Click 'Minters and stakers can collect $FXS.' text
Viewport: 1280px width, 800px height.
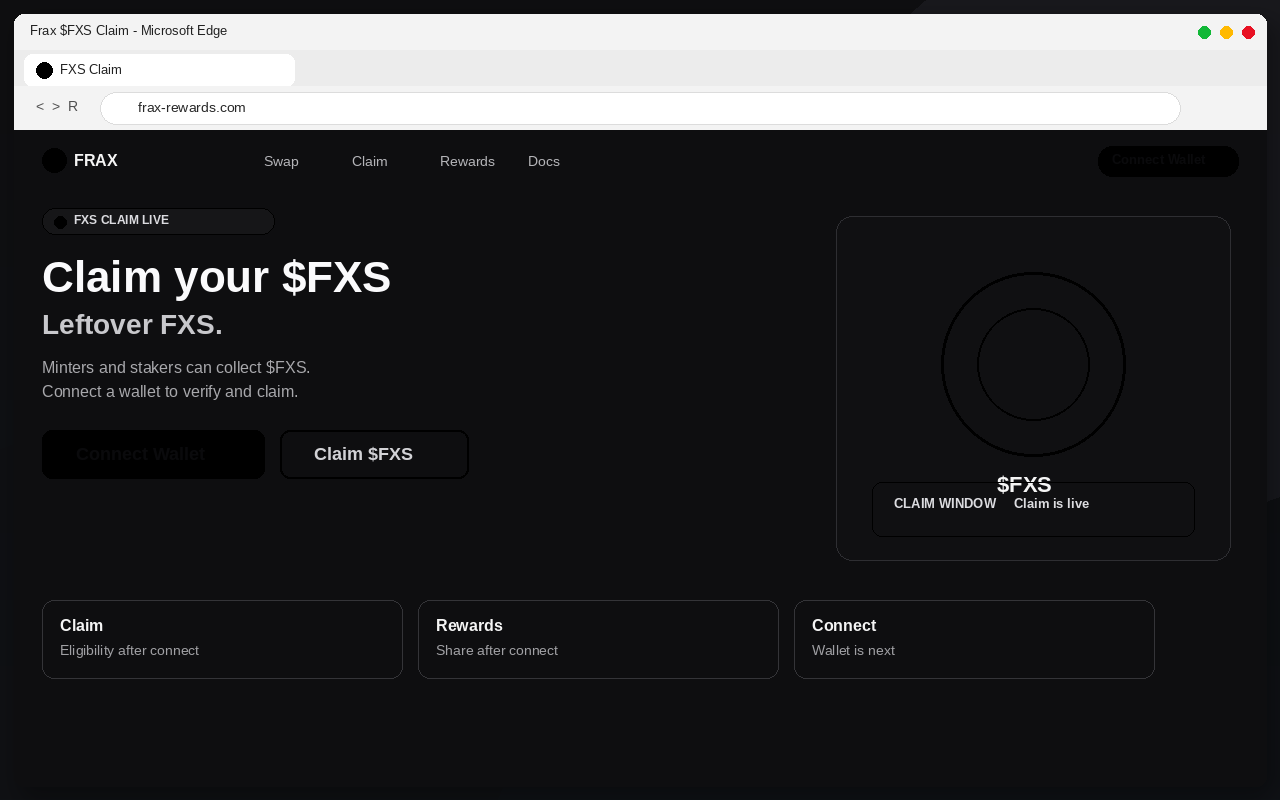tap(176, 367)
